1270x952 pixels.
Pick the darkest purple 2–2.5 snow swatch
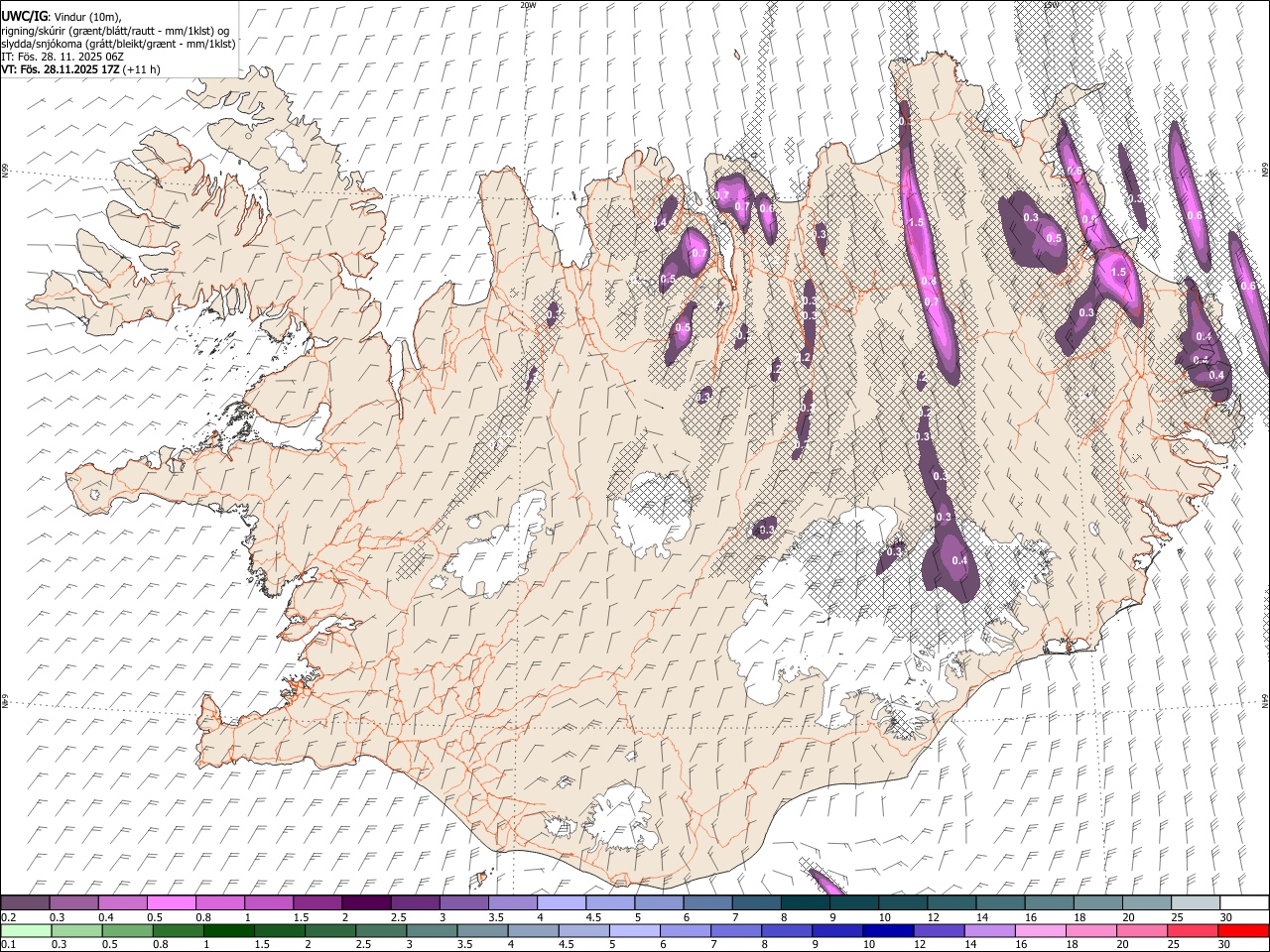[366, 902]
